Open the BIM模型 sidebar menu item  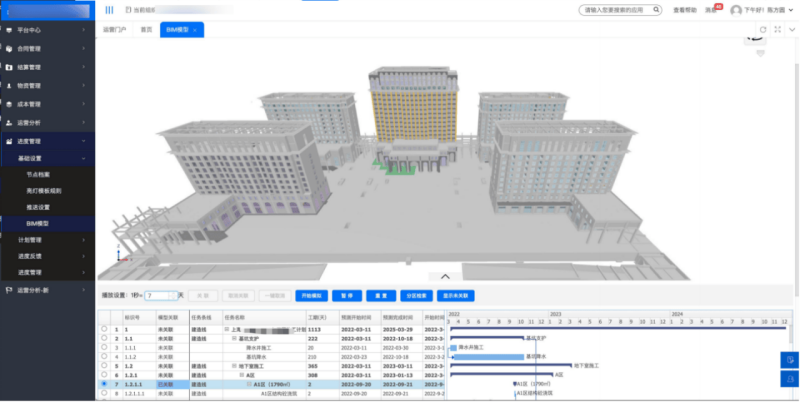[x=37, y=224]
